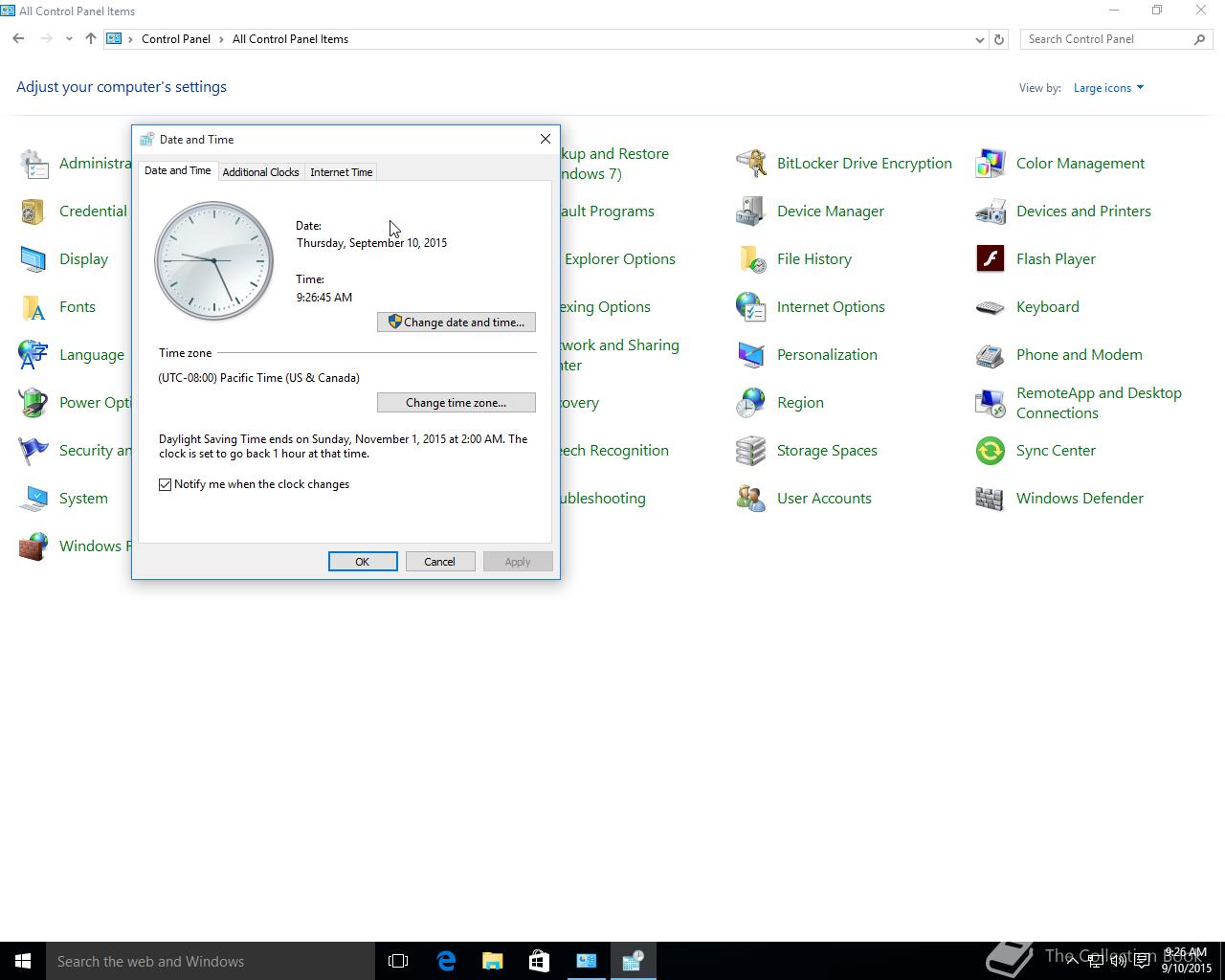The image size is (1225, 980).
Task: Open the Keyboard icon
Action: click(991, 307)
